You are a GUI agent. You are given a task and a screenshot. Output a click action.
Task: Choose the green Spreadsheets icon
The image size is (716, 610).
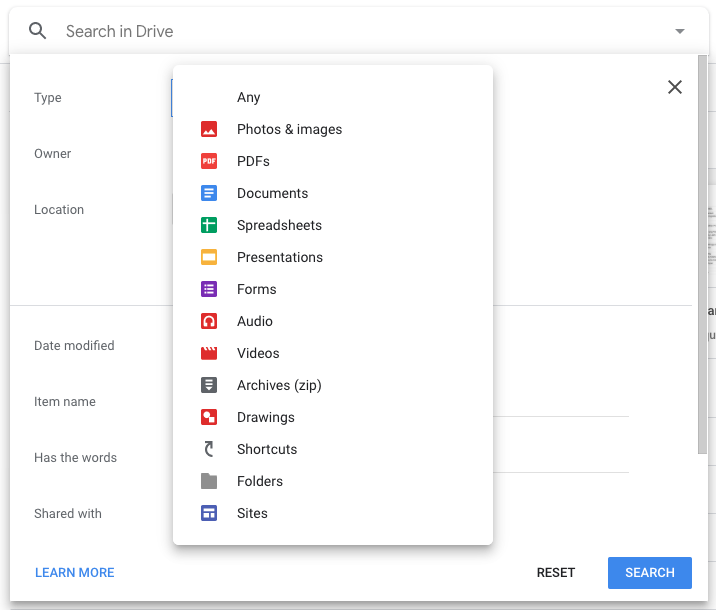209,225
